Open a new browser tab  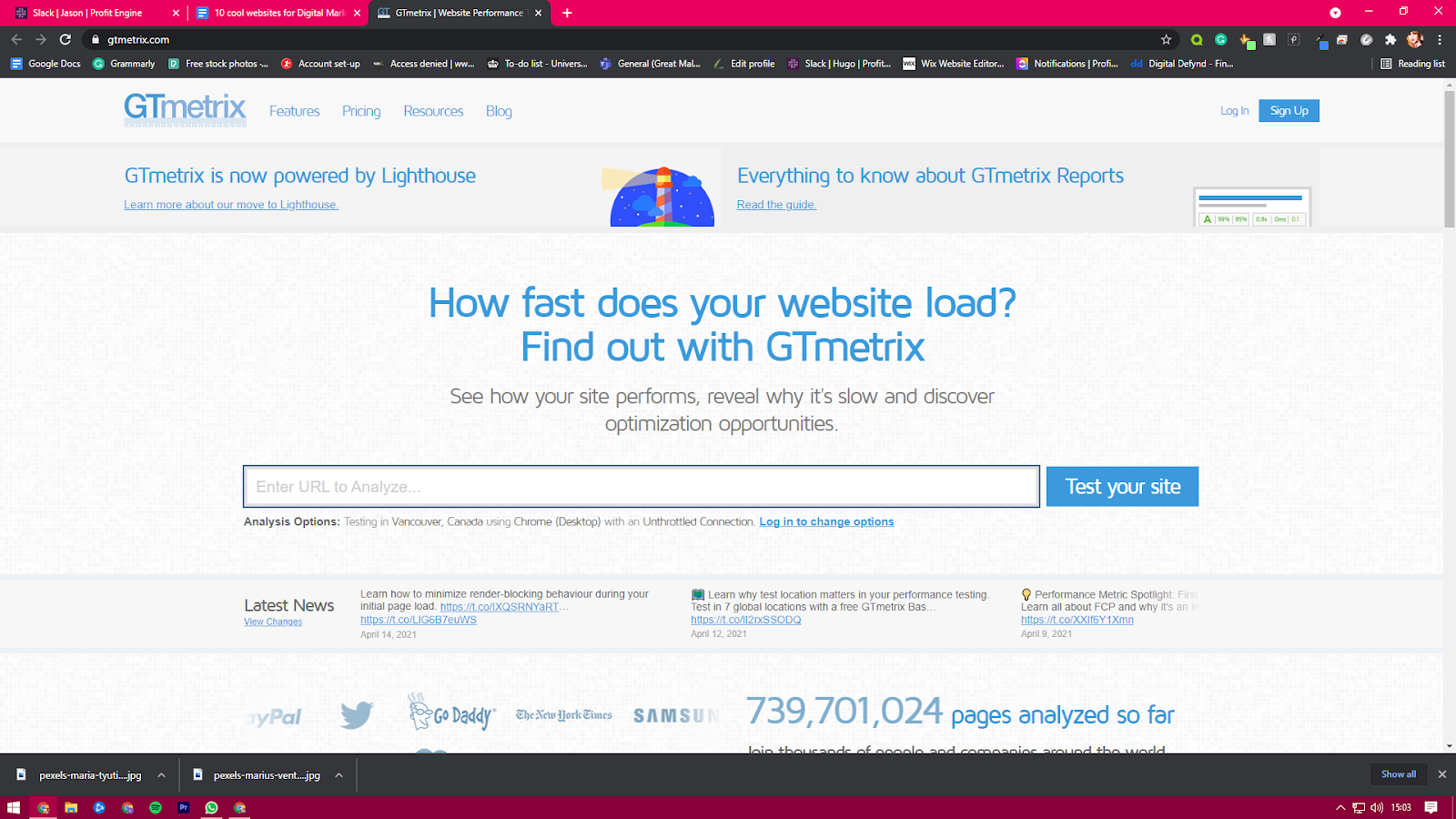coord(567,13)
